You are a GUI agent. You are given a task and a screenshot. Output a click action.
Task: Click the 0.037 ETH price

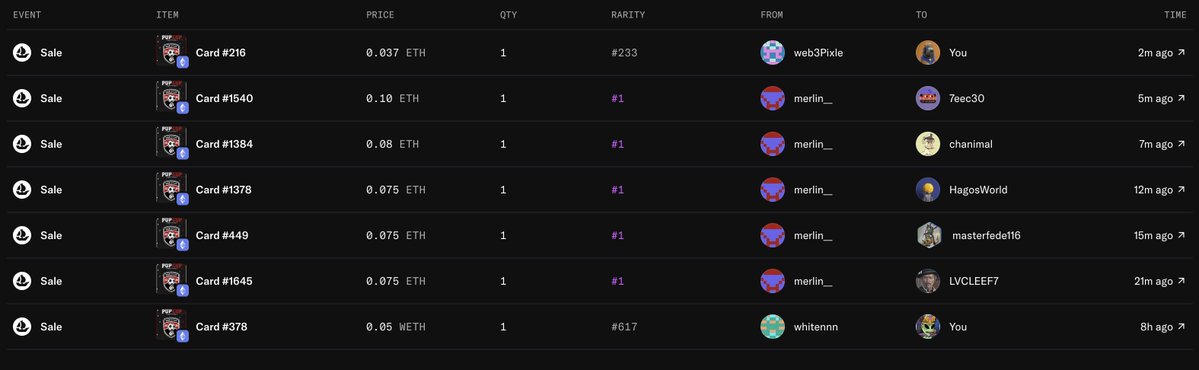point(395,53)
